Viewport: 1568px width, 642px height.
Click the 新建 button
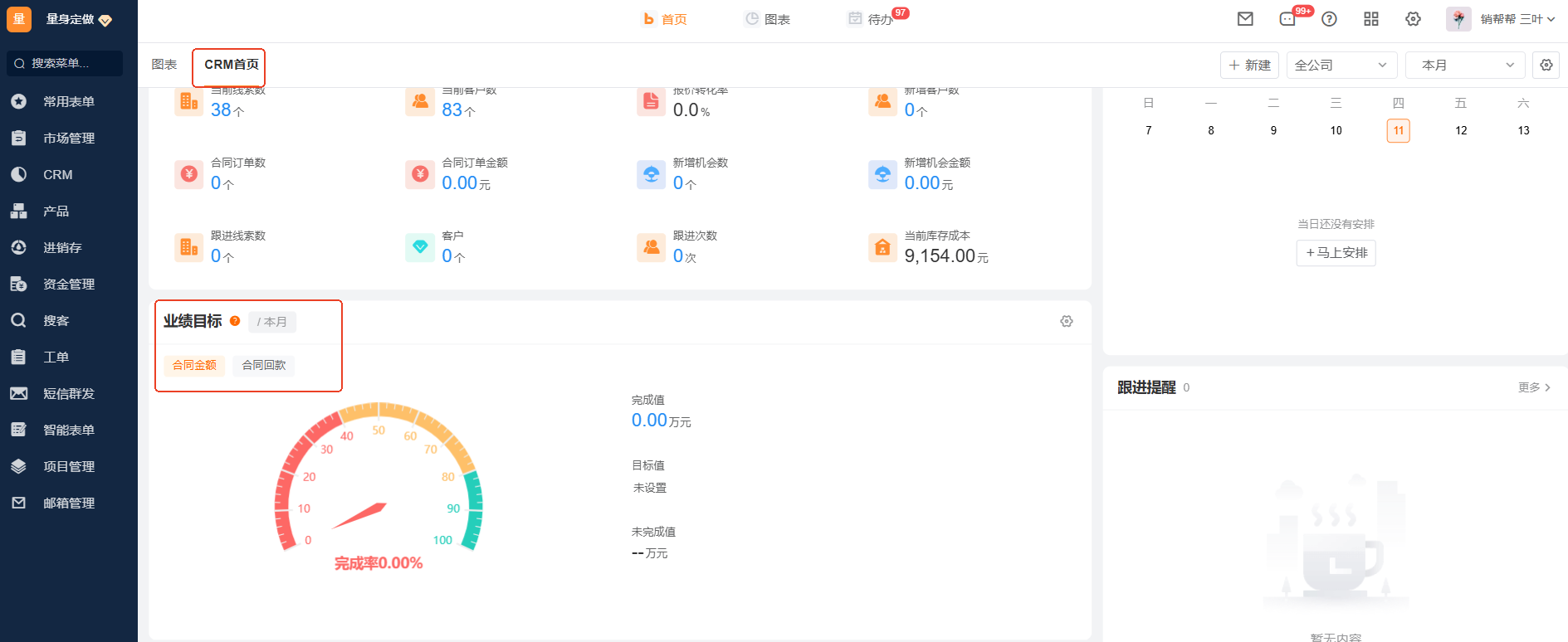pyautogui.click(x=1249, y=65)
